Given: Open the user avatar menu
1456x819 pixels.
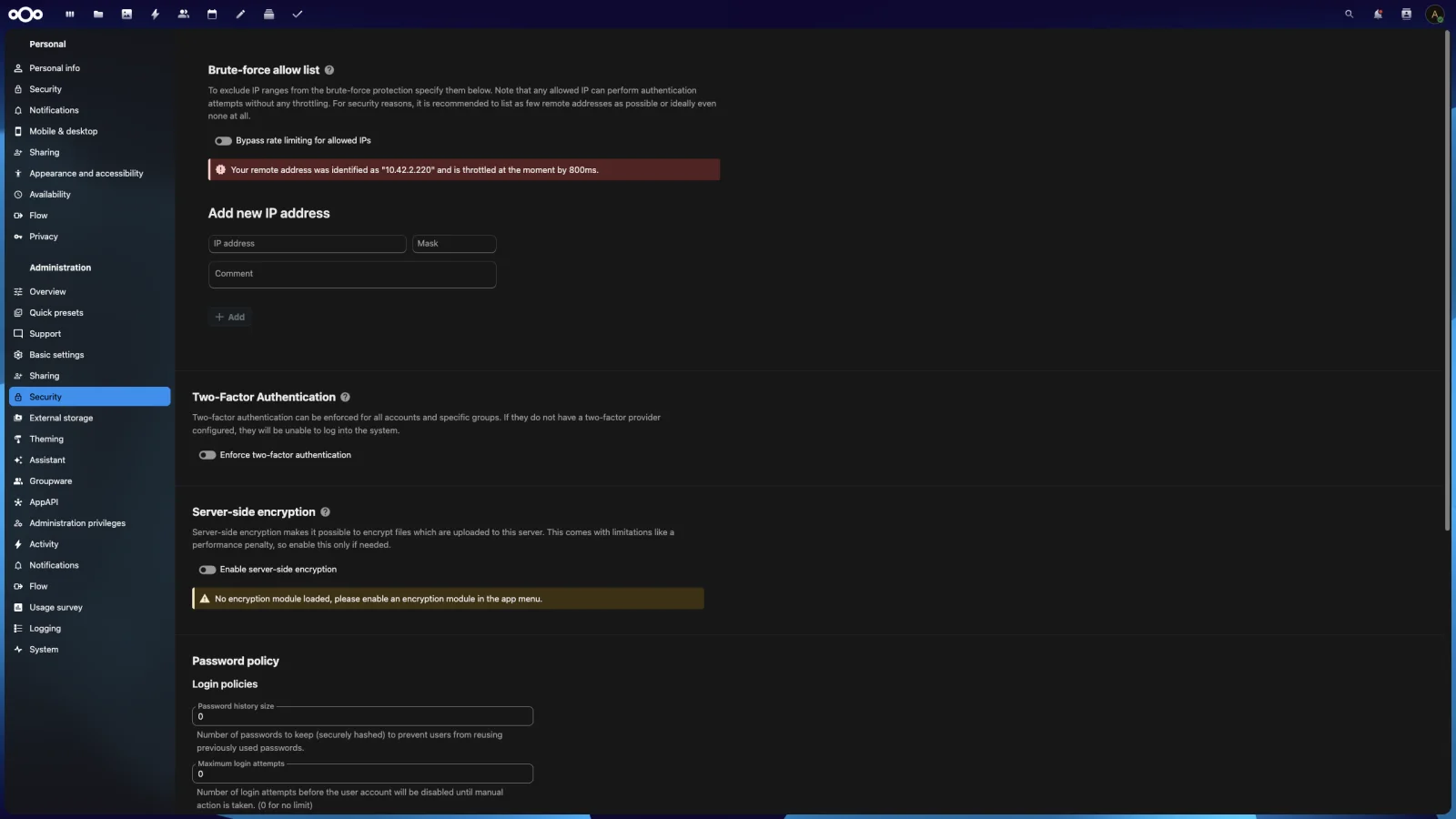Looking at the screenshot, I should [x=1435, y=14].
